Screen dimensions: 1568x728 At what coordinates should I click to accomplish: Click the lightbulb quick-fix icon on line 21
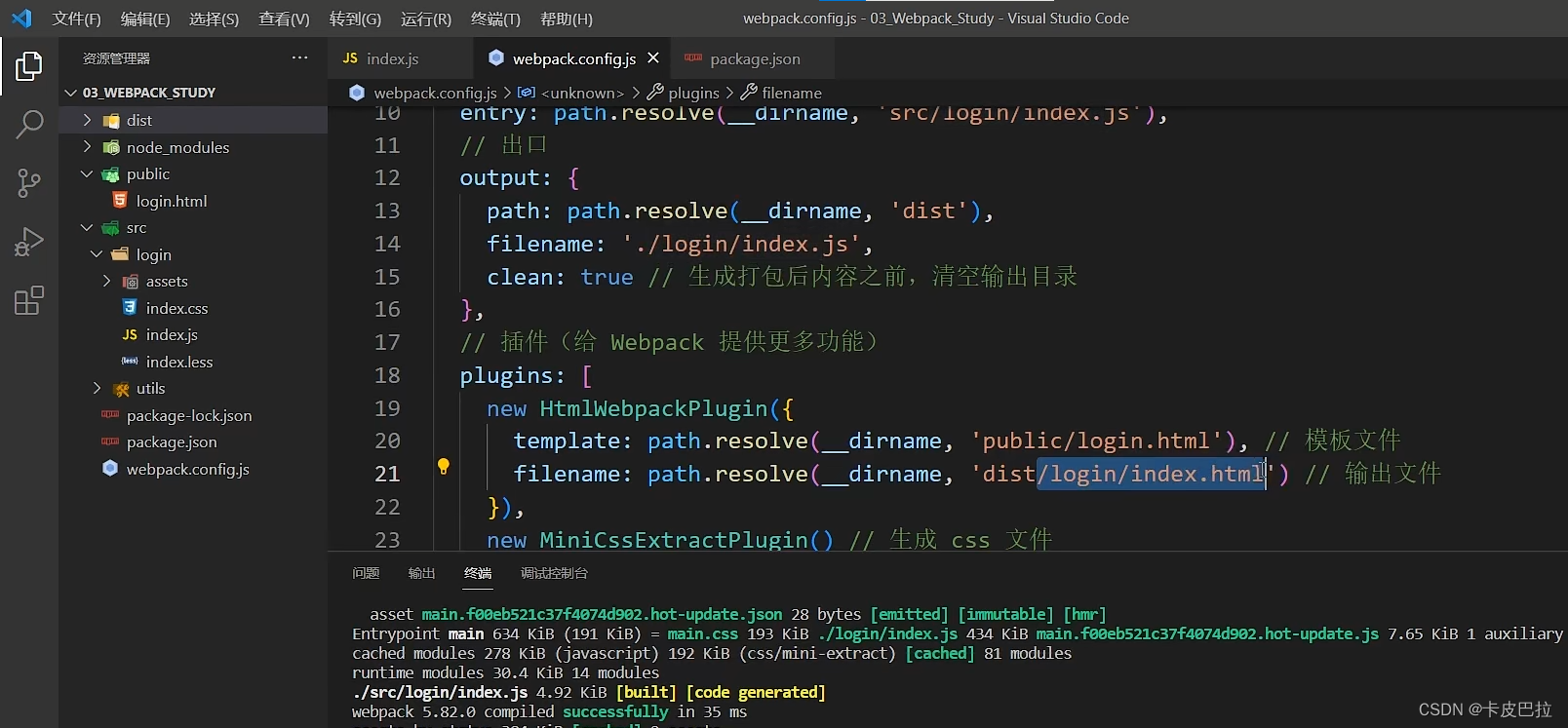(x=444, y=467)
